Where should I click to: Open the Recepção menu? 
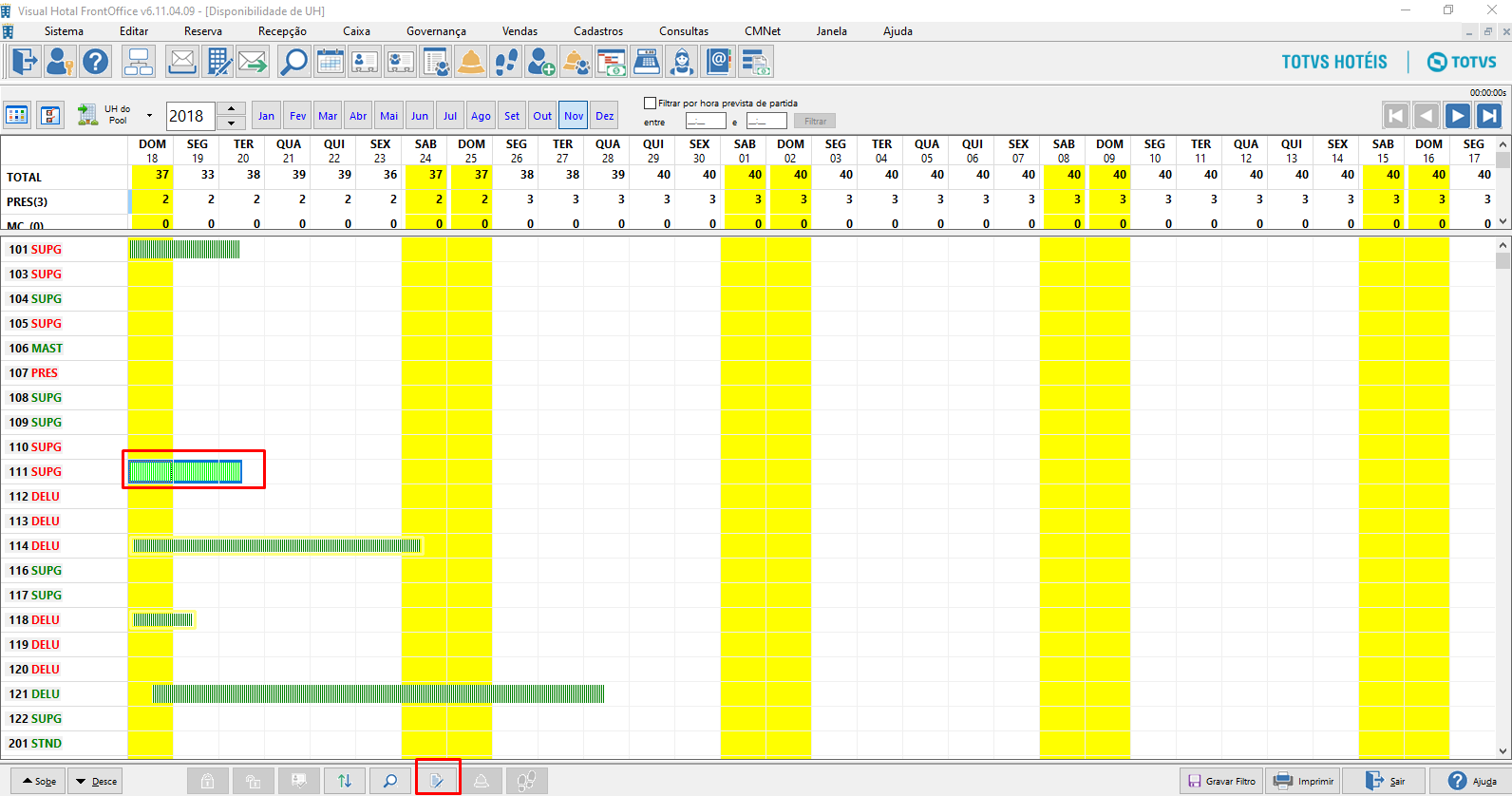pos(282,31)
